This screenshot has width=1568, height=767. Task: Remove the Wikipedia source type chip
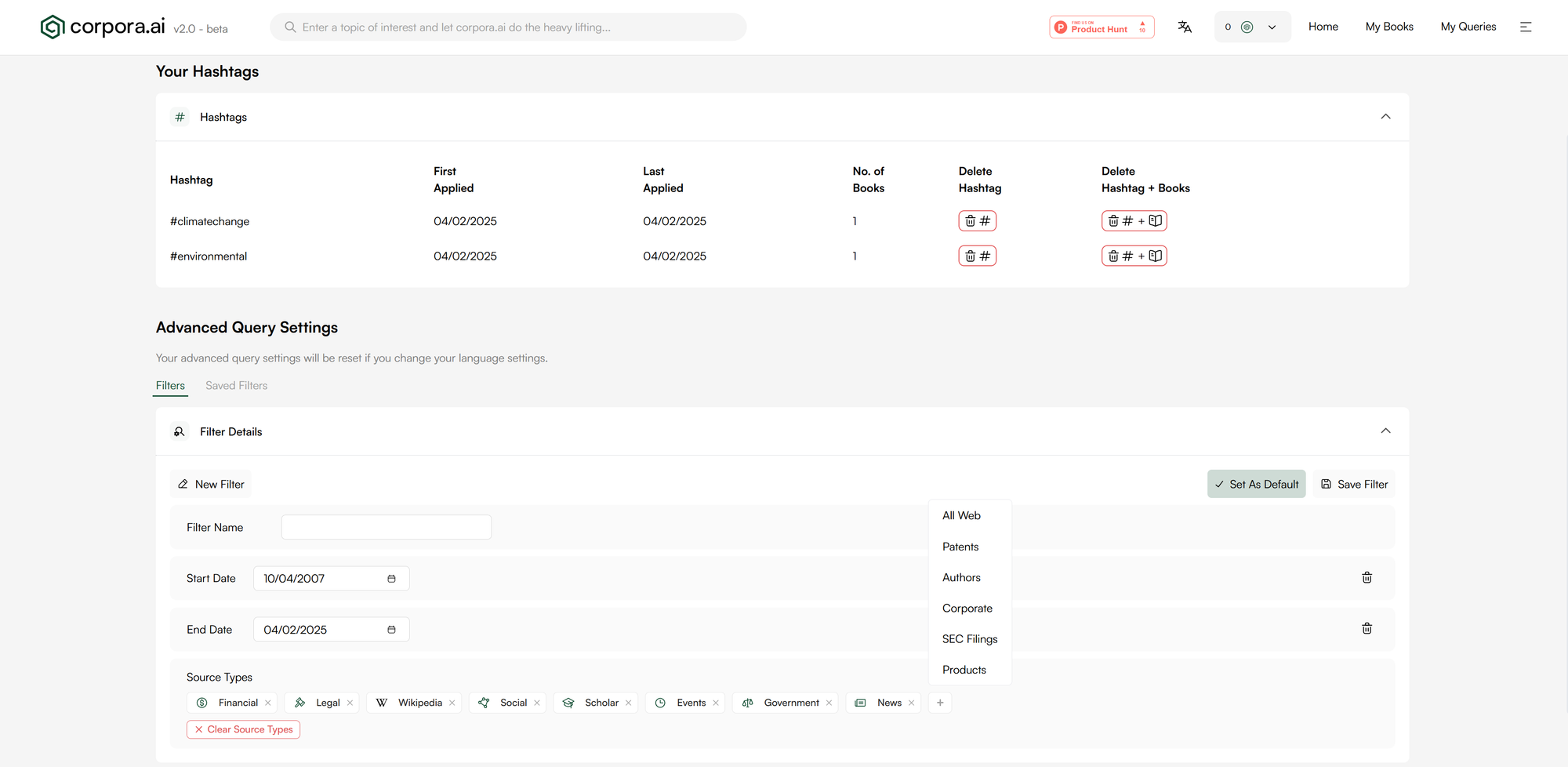click(452, 703)
